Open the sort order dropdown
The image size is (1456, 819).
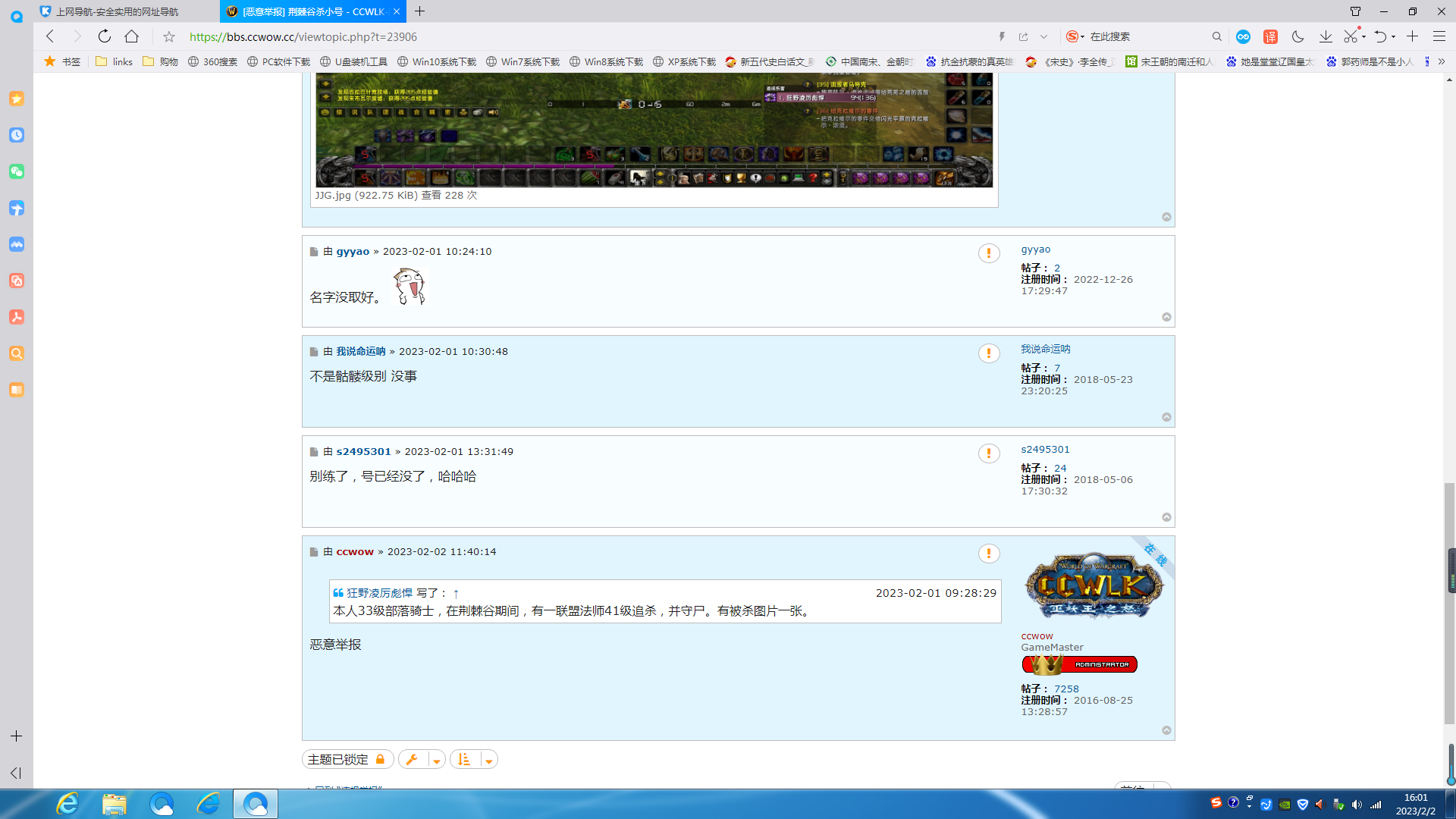click(489, 759)
